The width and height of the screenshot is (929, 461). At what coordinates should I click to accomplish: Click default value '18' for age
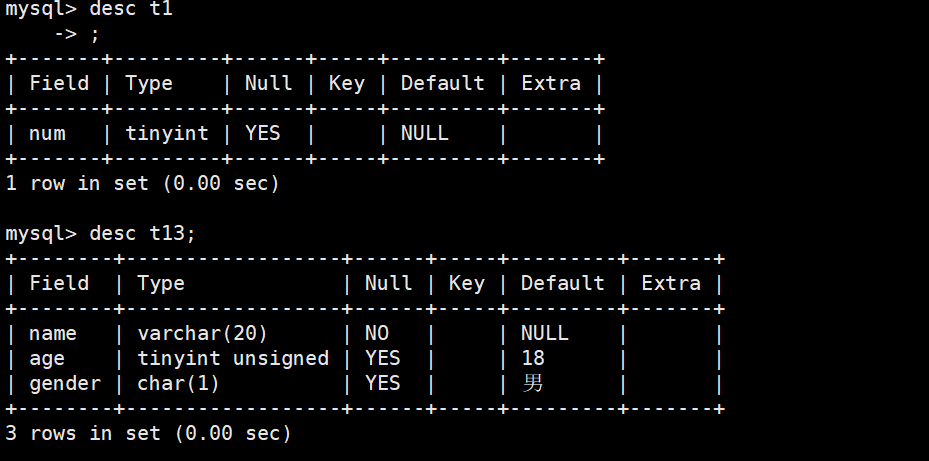533,358
